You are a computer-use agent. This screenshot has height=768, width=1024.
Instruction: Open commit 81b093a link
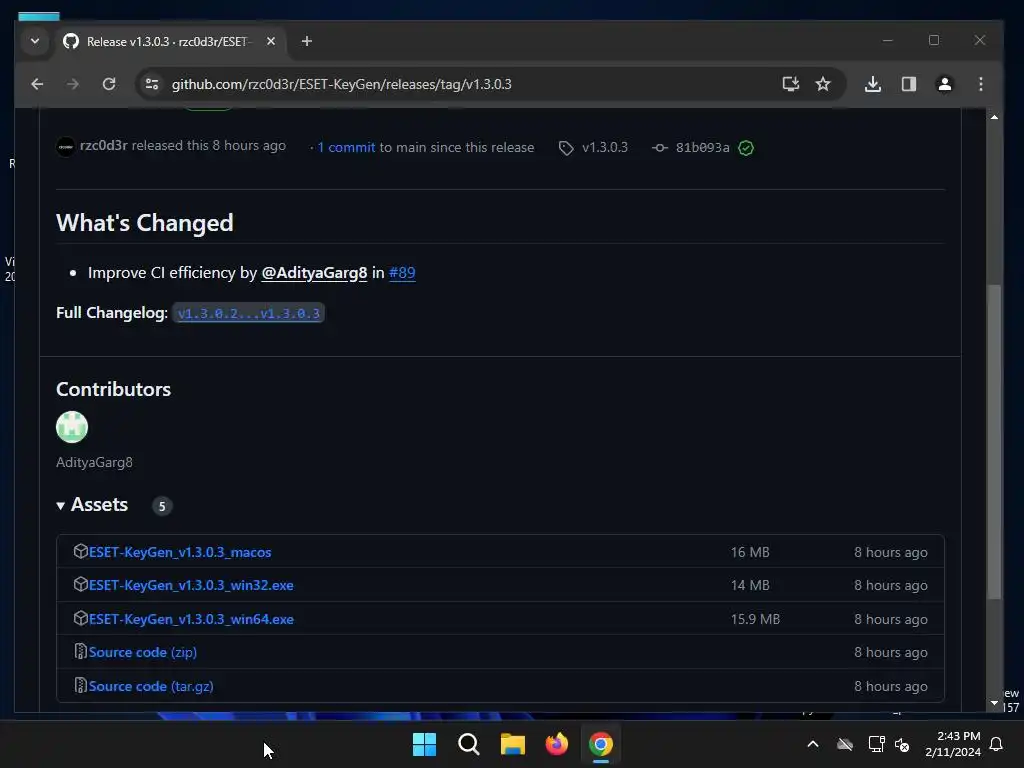tap(703, 148)
